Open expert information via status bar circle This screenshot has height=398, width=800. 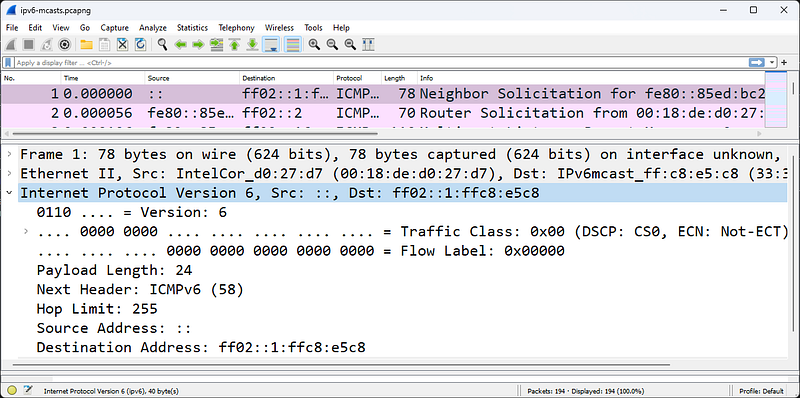pos(12,391)
